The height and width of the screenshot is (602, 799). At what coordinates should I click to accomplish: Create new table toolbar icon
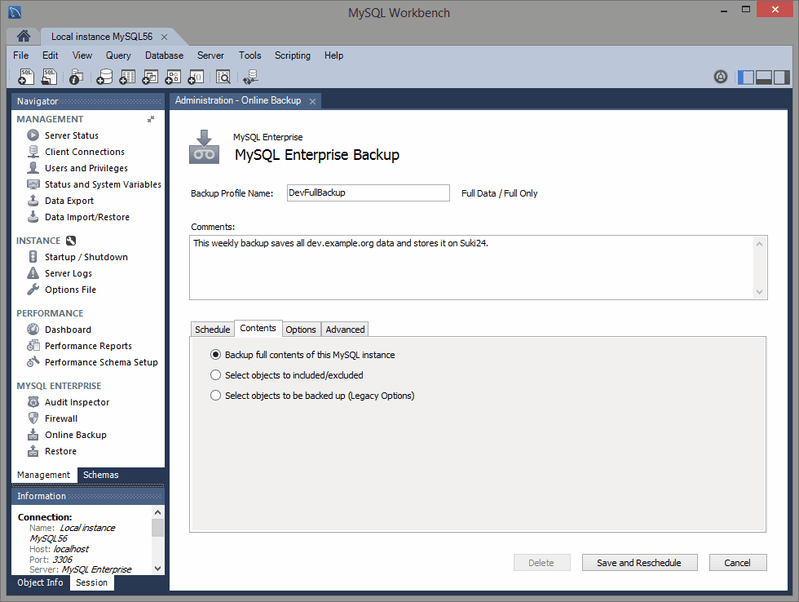[x=127, y=76]
